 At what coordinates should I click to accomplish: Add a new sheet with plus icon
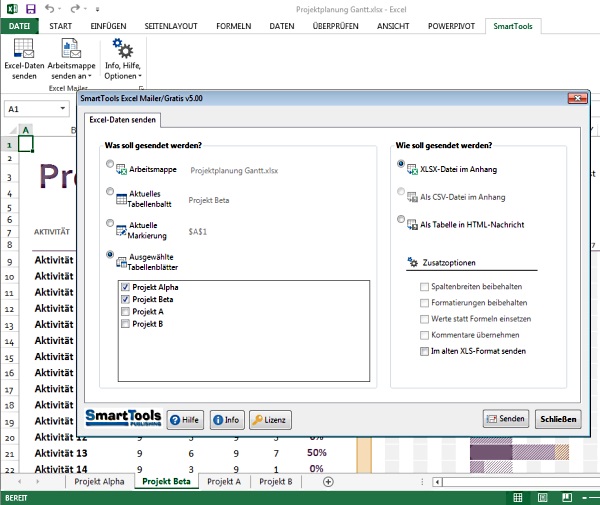click(x=328, y=482)
